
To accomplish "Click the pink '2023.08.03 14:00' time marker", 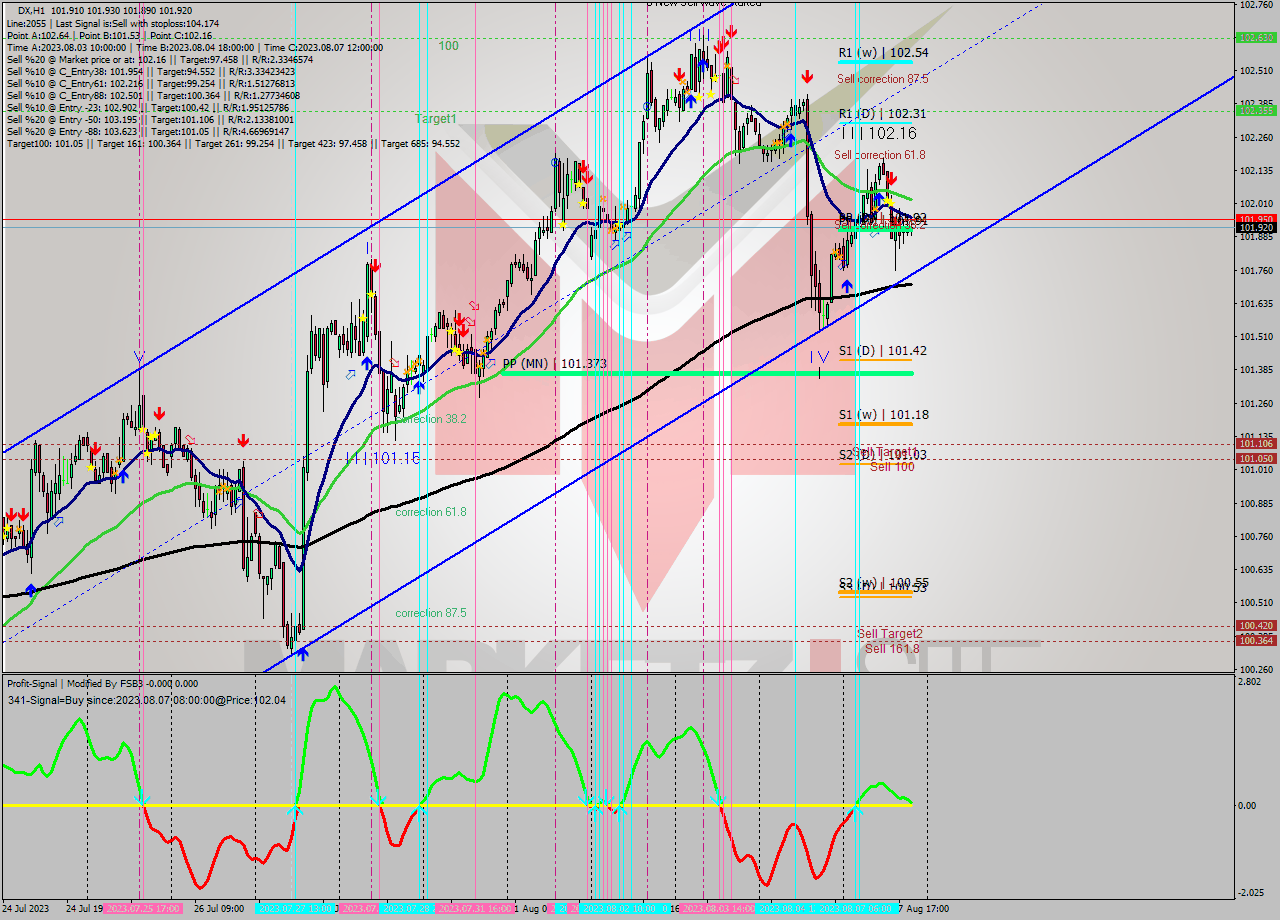I will [x=717, y=909].
